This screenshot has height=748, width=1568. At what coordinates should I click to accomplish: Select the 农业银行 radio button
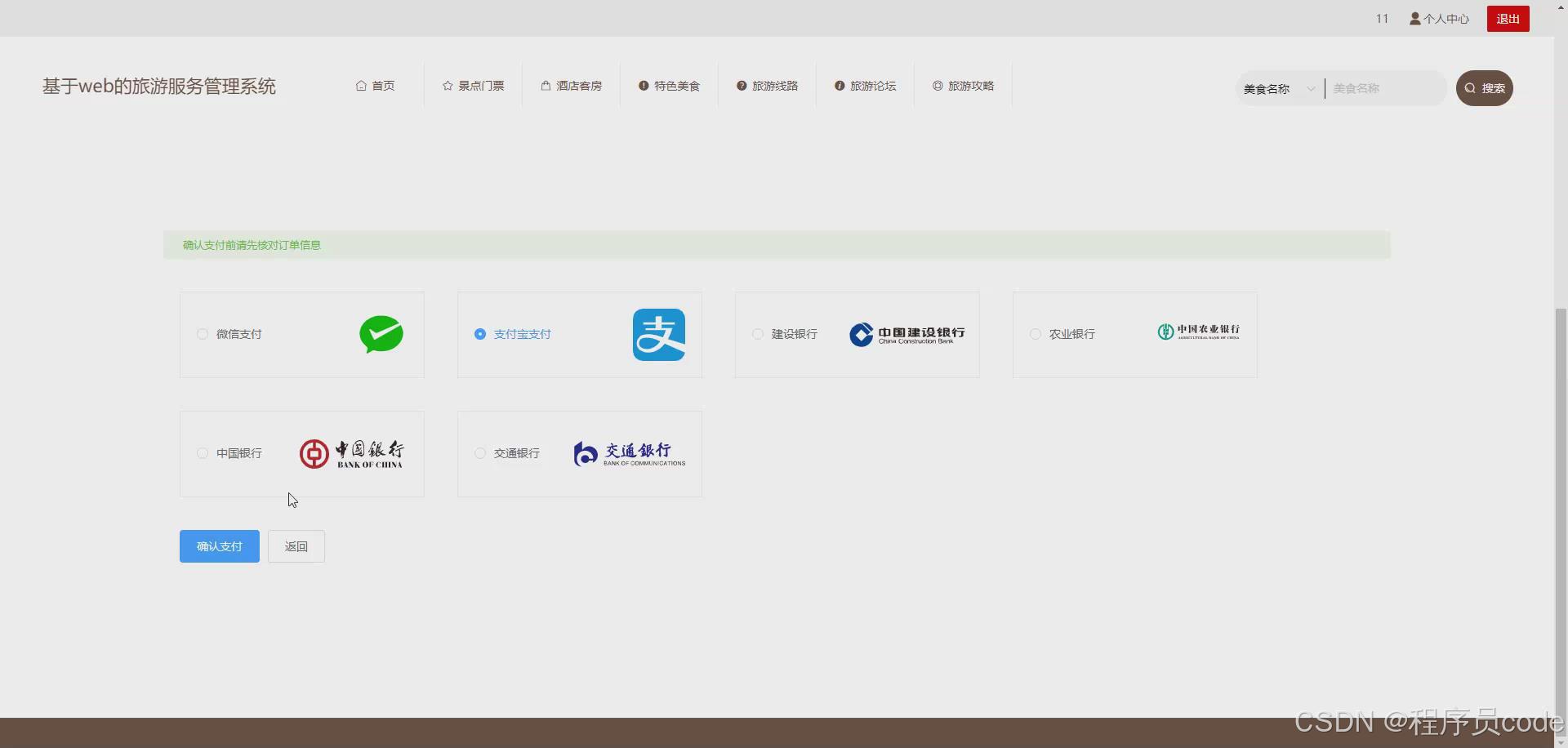(x=1036, y=334)
